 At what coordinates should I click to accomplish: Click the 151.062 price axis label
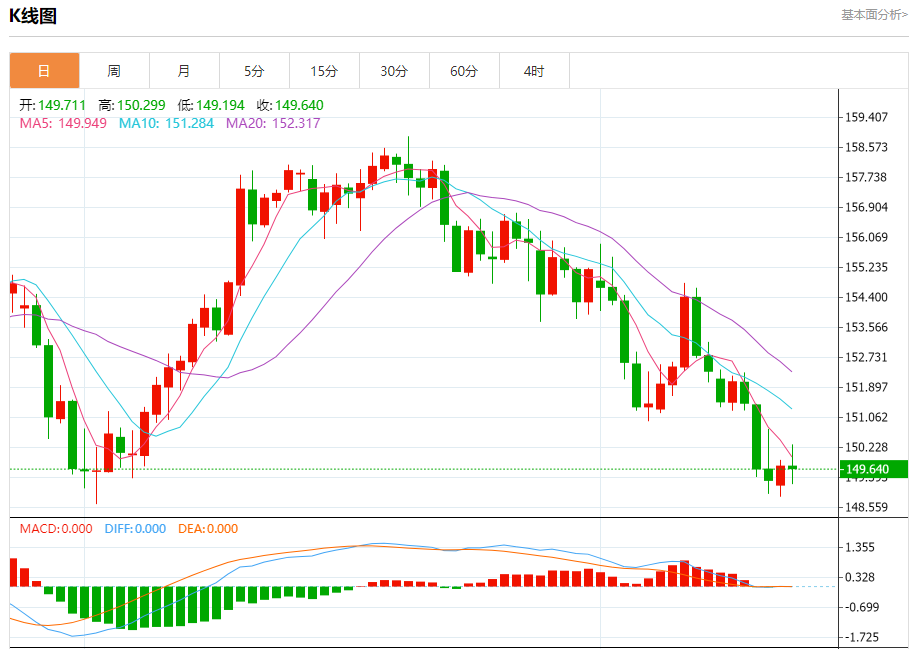pos(866,417)
